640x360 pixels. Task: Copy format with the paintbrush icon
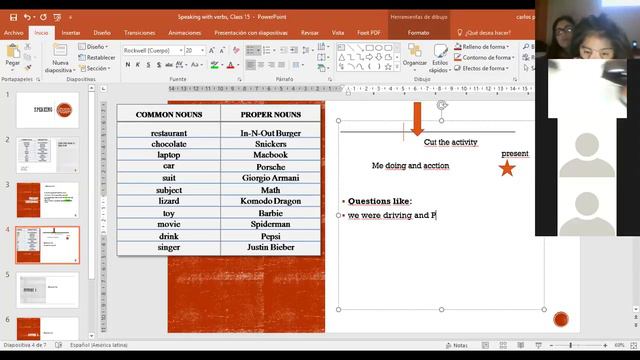point(28,67)
